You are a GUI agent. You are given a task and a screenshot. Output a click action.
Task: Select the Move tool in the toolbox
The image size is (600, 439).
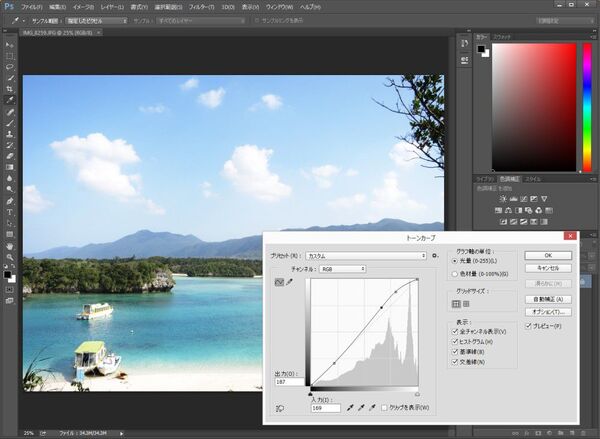10,45
